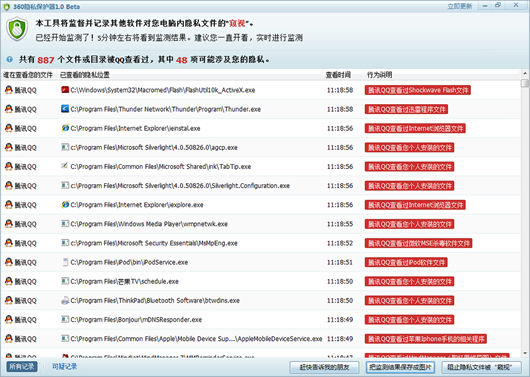This screenshot has height=377, width=530.
Task: Click the tell-friends button at bottom
Action: (x=324, y=367)
